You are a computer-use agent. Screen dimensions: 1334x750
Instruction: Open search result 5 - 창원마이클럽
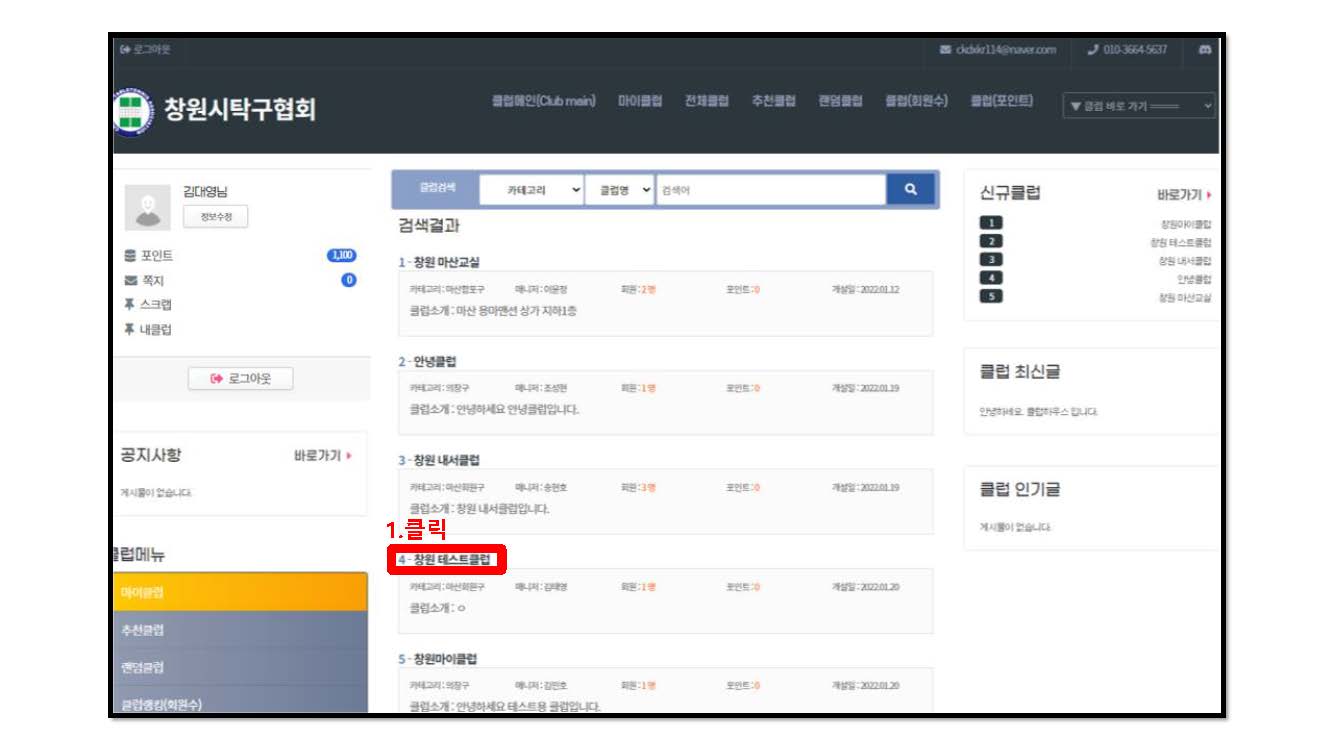pyautogui.click(x=438, y=659)
